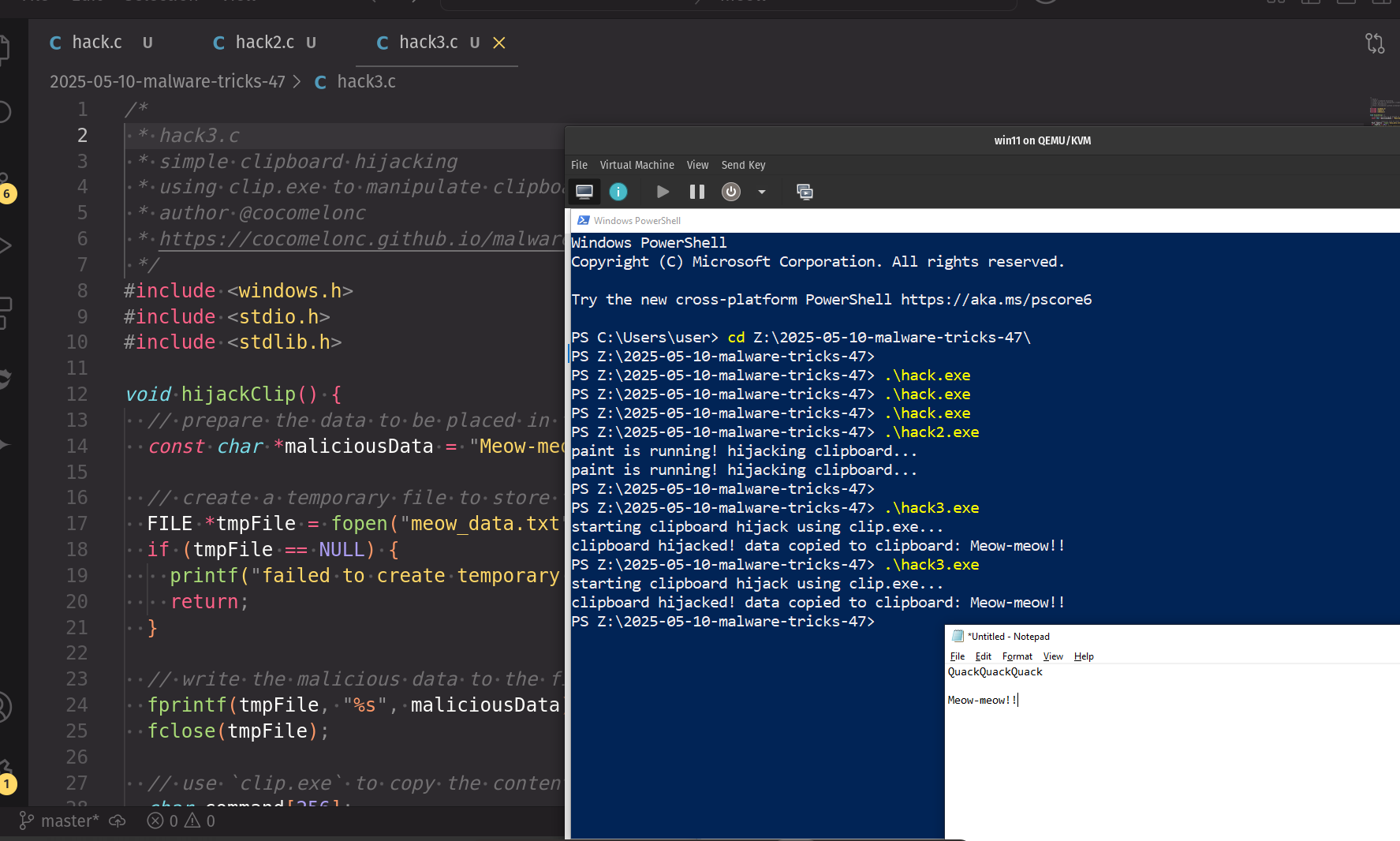The image size is (1400, 841).
Task: Show virtual hardware details info icon
Action: pyautogui.click(x=618, y=192)
